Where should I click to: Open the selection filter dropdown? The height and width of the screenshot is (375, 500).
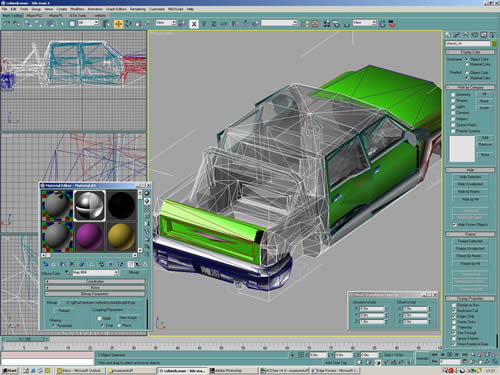(88, 23)
